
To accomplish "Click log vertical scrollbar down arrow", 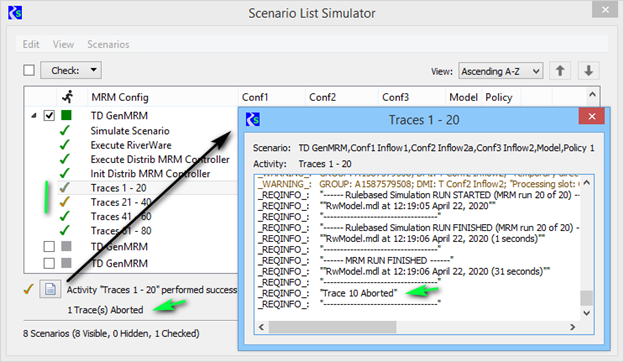I will 587,313.
